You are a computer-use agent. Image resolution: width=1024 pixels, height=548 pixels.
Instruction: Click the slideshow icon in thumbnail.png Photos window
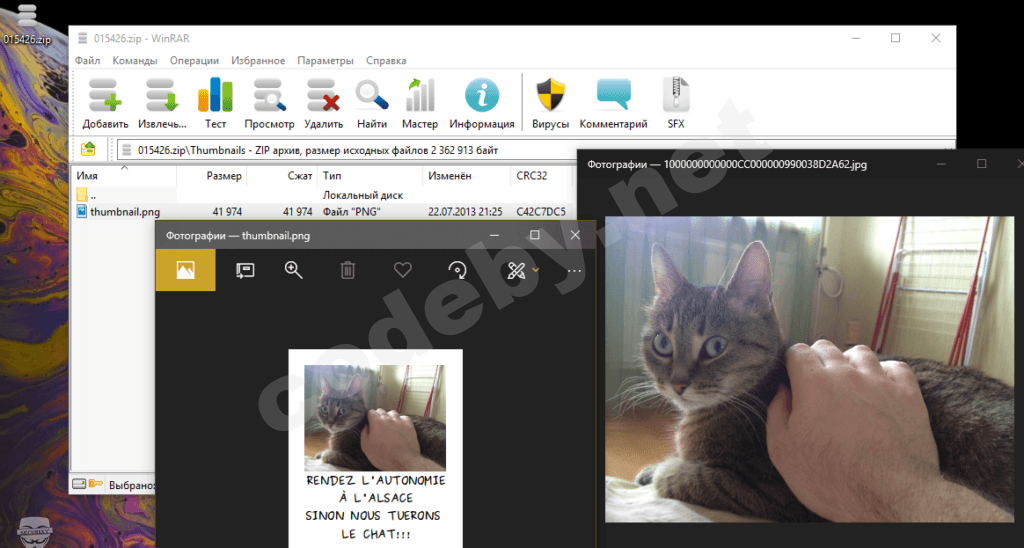(x=245, y=270)
